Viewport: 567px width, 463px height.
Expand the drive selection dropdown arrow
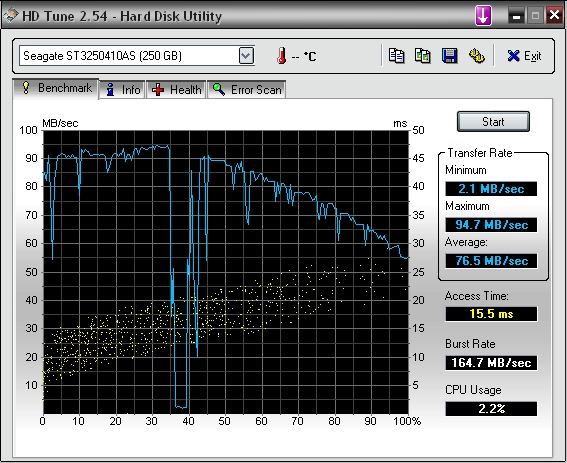(246, 56)
